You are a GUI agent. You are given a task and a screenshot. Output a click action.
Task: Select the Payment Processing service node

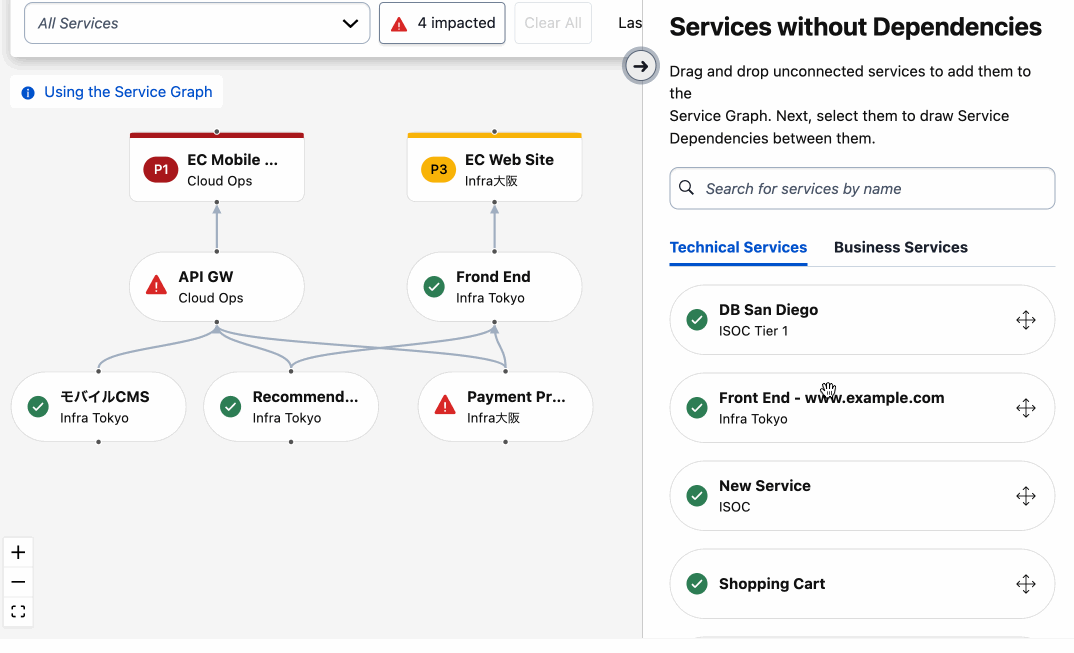click(505, 406)
